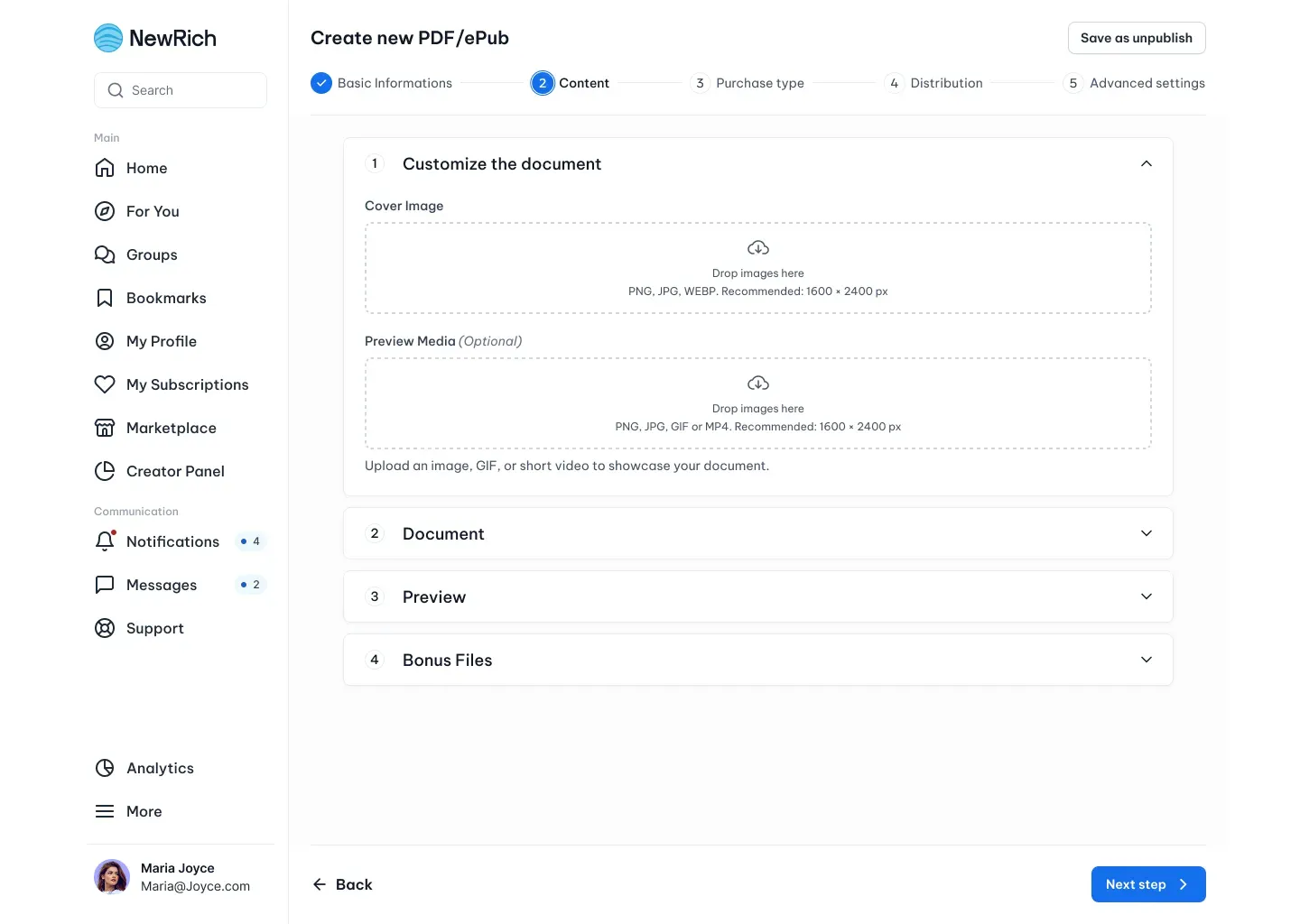Click the step 5 number circle
This screenshot has width=1300, height=924.
click(x=1073, y=83)
